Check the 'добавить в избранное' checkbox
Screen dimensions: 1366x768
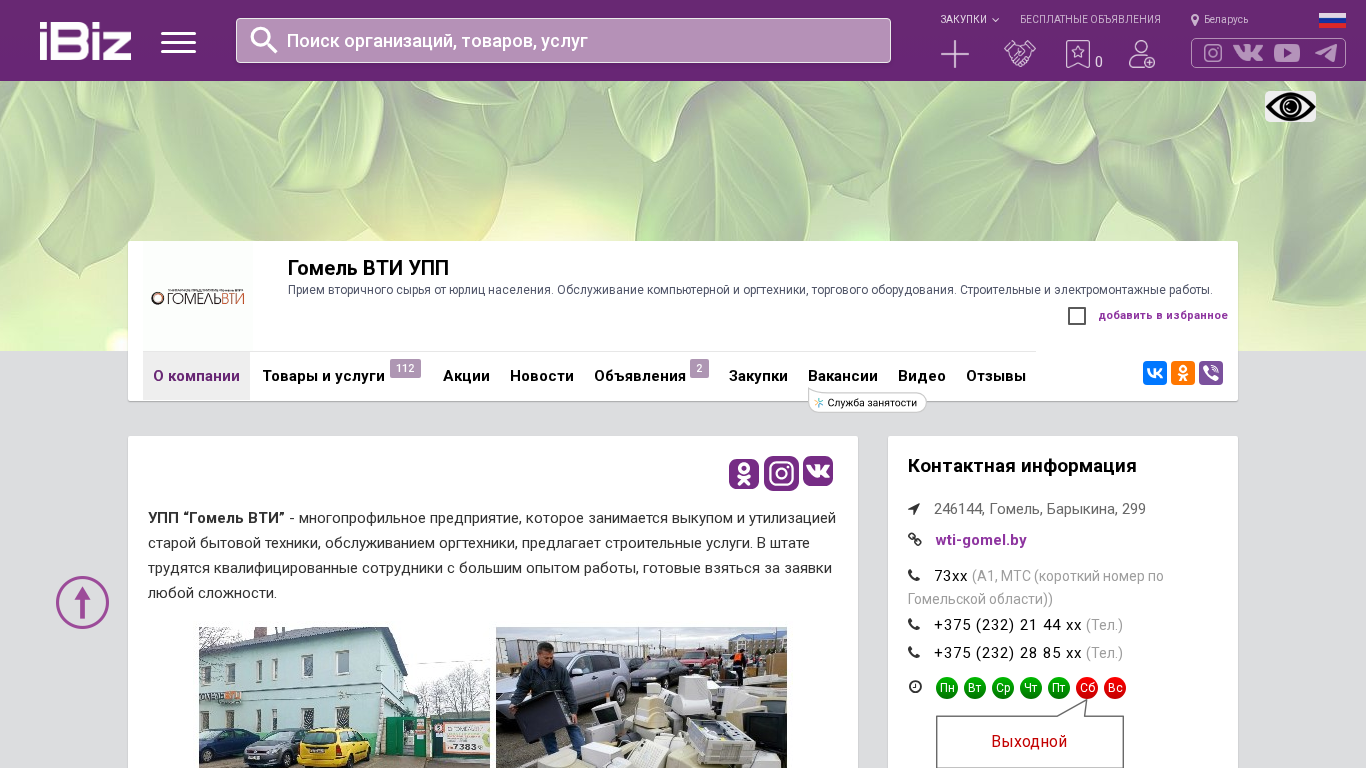pyautogui.click(x=1077, y=316)
